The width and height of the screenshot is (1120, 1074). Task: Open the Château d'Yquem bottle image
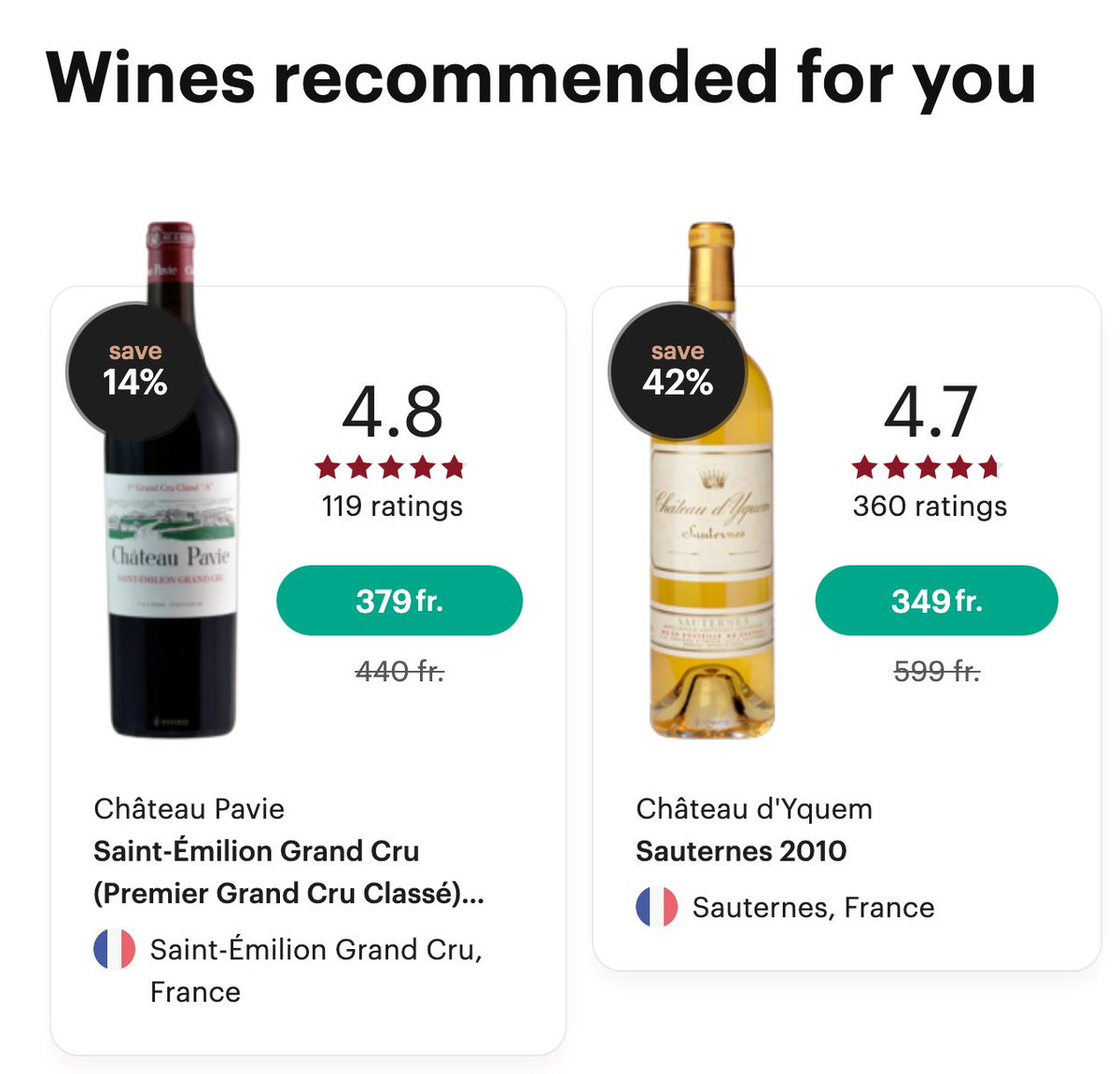(x=712, y=480)
